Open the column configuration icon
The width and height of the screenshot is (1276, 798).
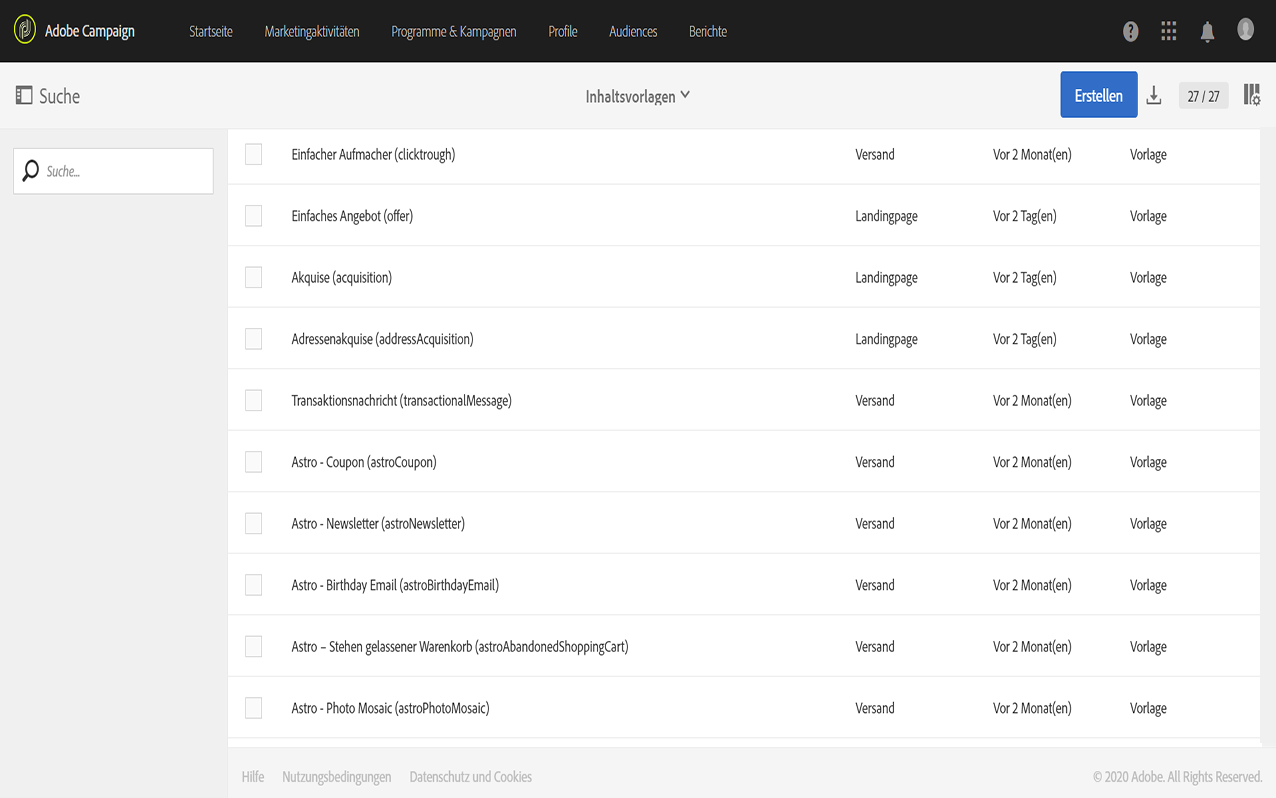coord(1251,96)
